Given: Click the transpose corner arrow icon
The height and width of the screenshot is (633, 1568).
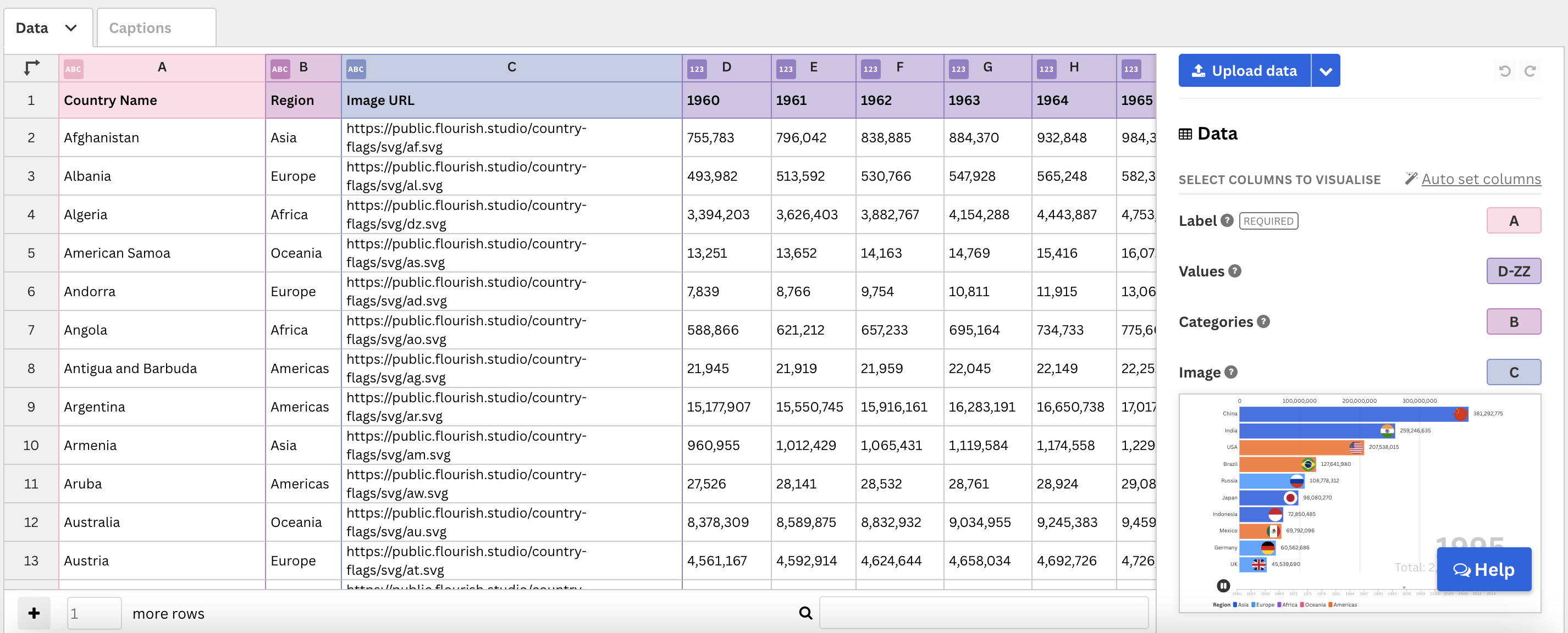Looking at the screenshot, I should (x=32, y=68).
